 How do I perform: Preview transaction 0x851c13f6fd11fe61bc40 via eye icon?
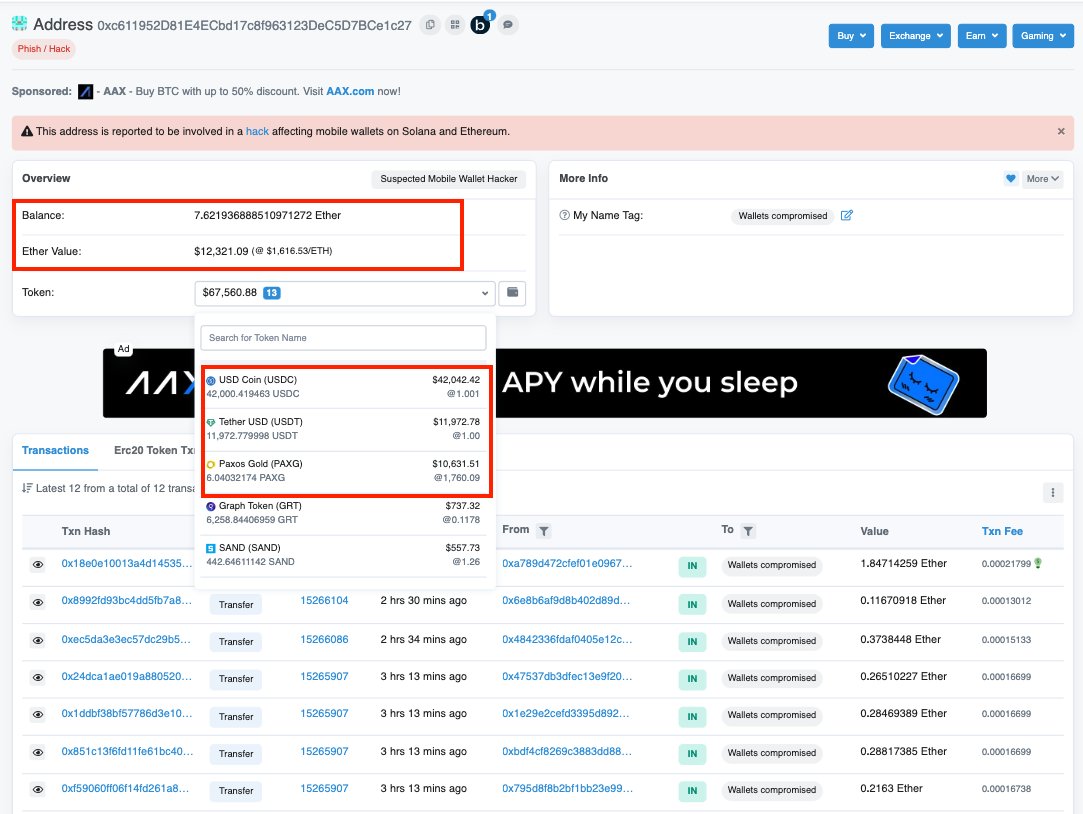pyautogui.click(x=38, y=753)
